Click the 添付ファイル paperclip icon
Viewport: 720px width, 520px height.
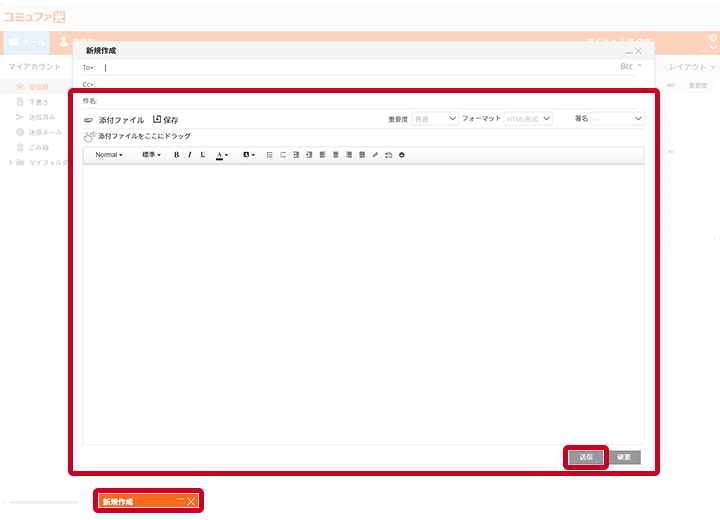pos(89,119)
